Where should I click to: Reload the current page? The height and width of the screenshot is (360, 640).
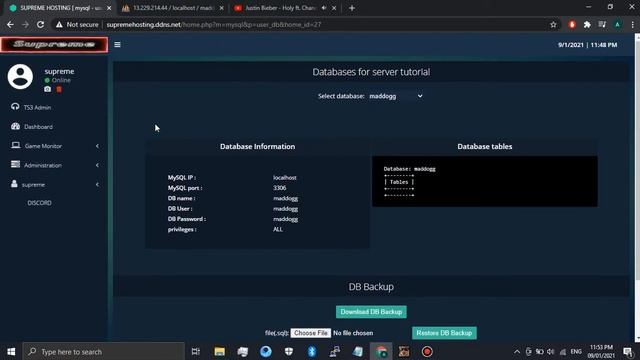coord(40,24)
